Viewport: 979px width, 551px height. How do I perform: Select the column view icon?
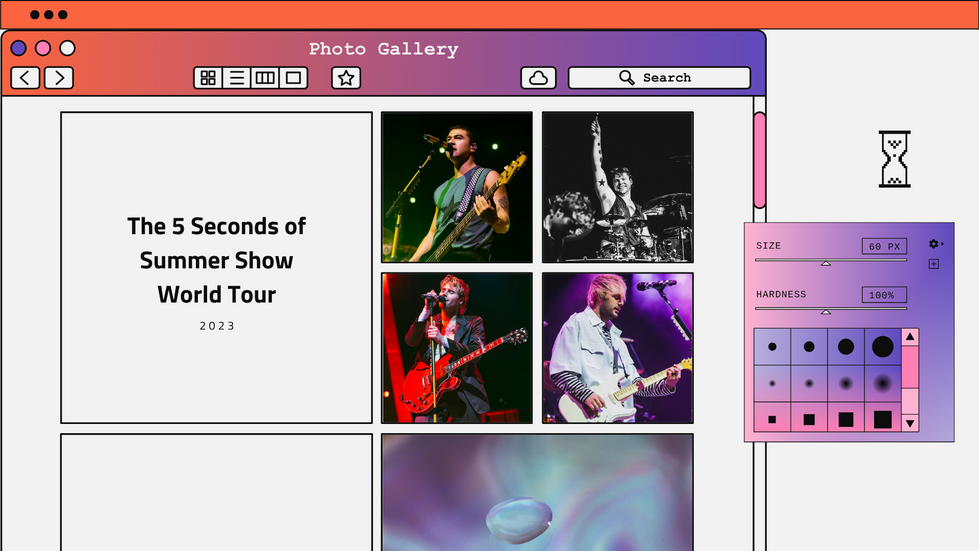265,78
